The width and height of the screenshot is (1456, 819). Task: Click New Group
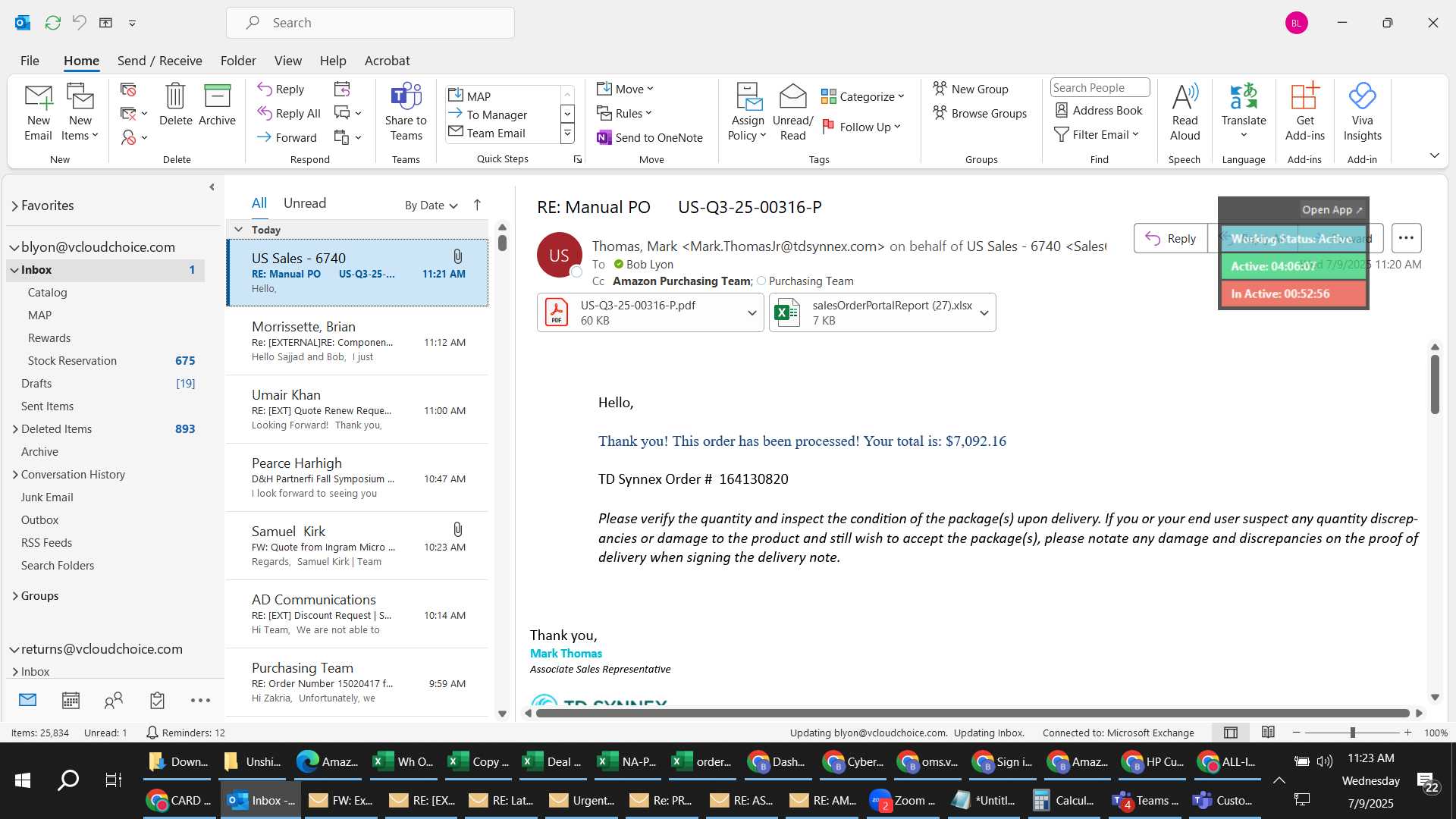(971, 89)
